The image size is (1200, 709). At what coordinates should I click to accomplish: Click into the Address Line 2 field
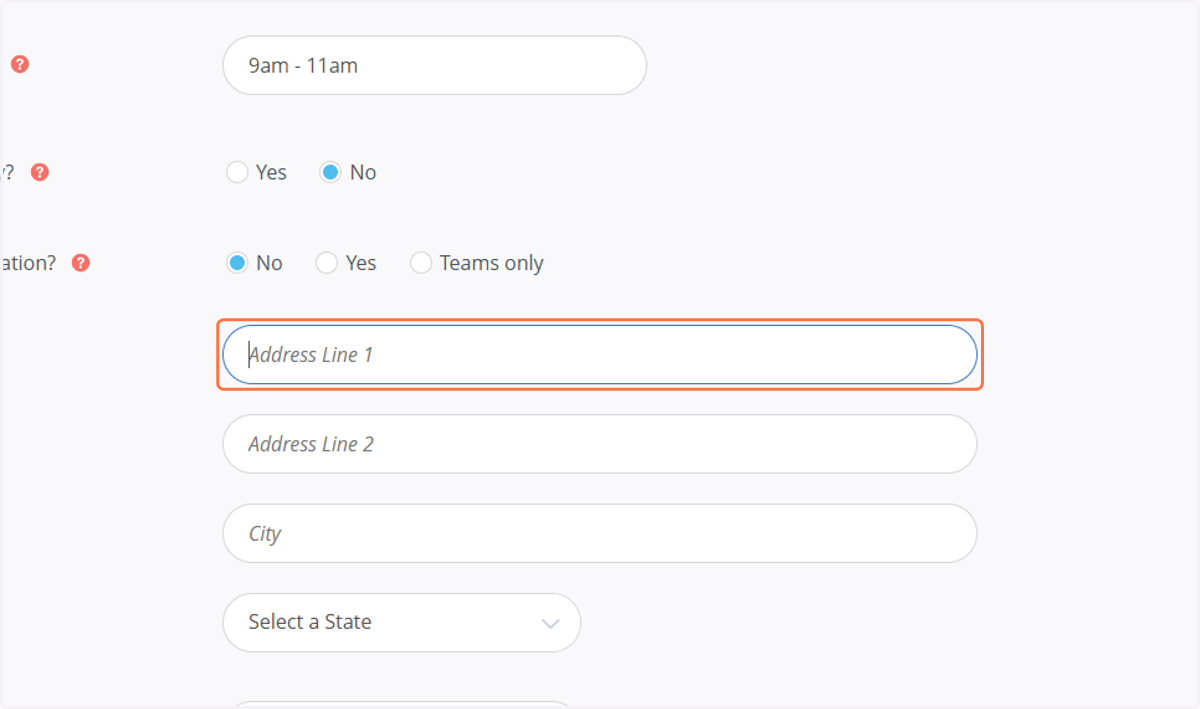(x=599, y=444)
